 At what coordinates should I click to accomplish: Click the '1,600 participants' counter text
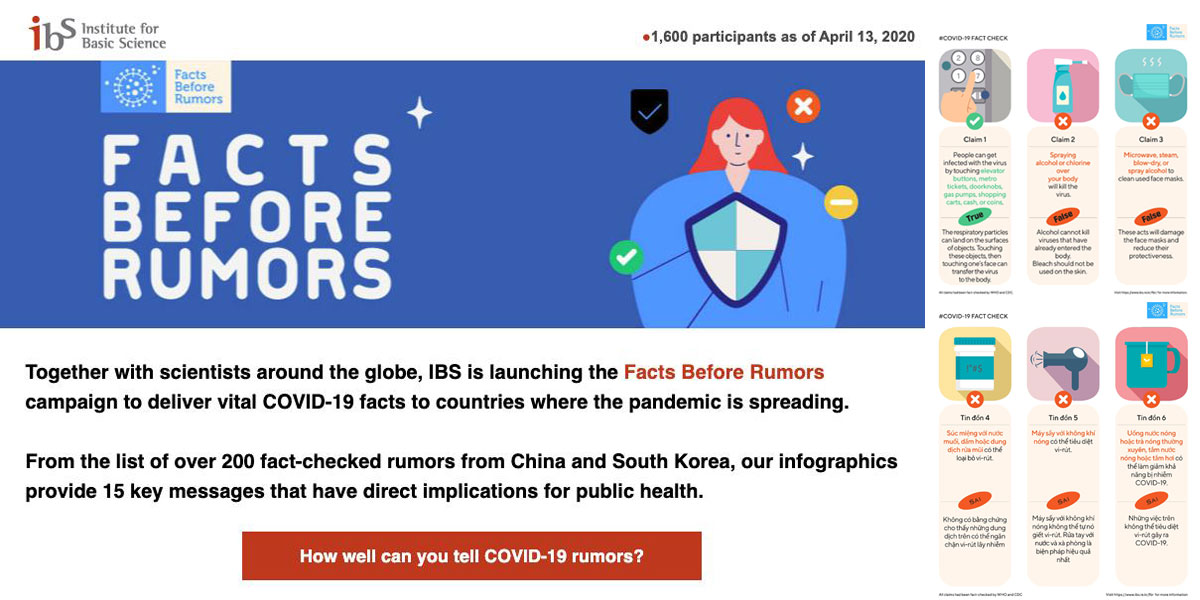pos(779,37)
